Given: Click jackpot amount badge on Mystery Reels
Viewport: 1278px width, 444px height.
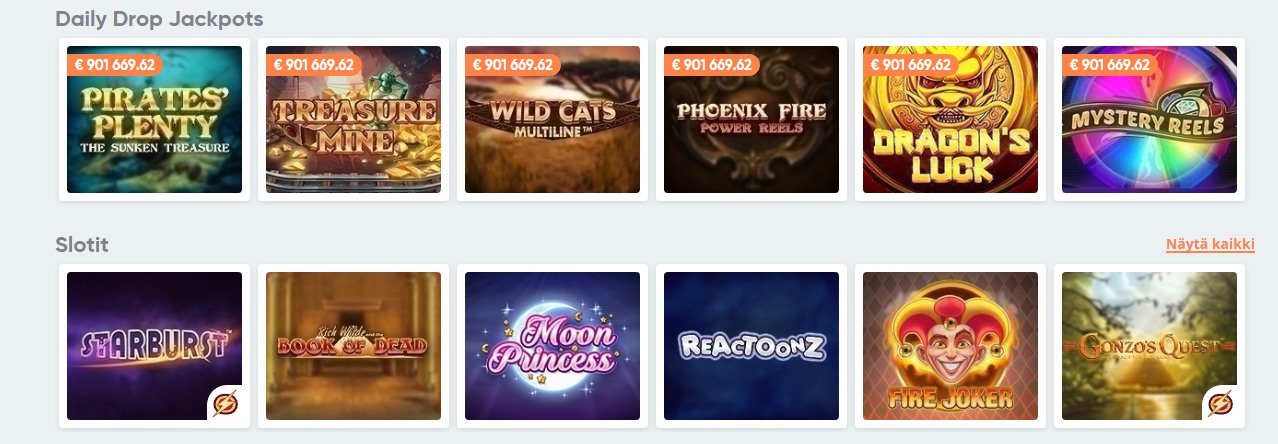Looking at the screenshot, I should coord(1109,65).
